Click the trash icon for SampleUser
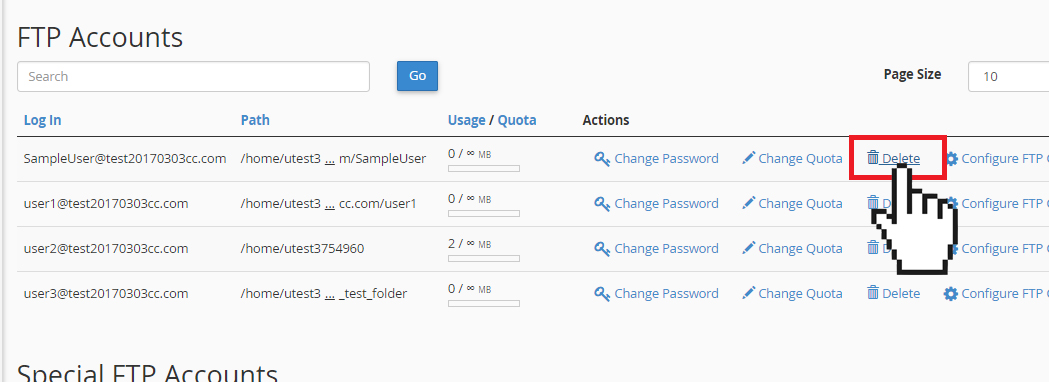This screenshot has width=1049, height=382. (872, 158)
